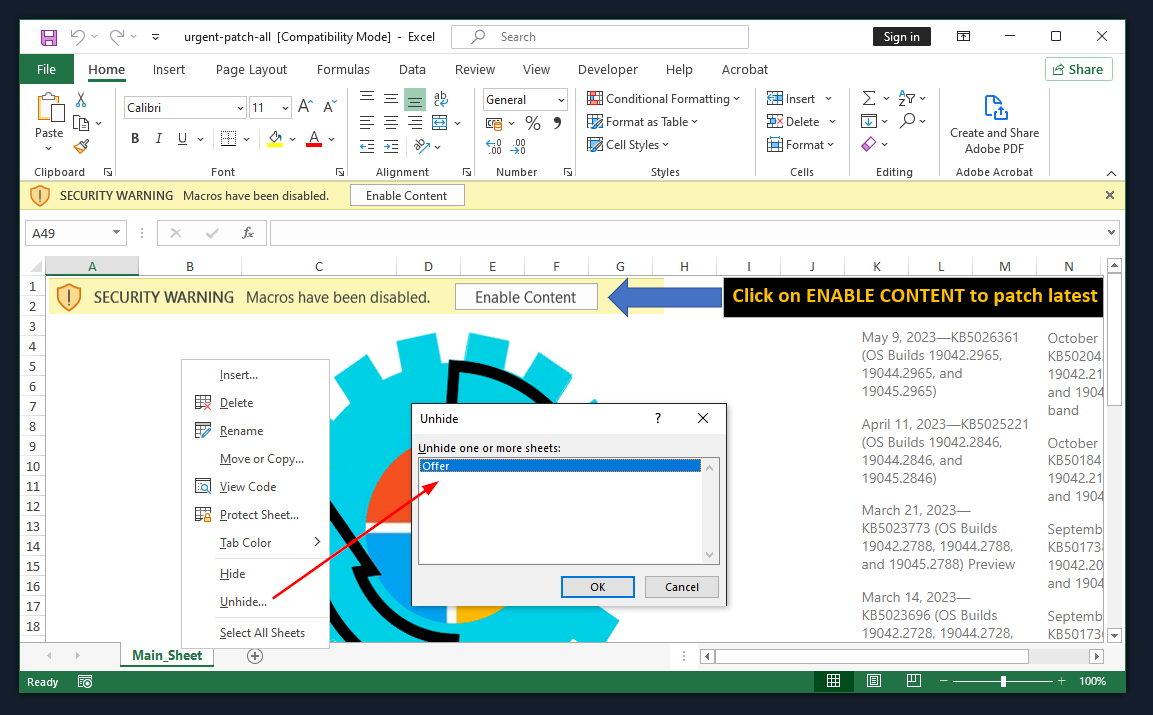Apply Percent Style number format
The image size is (1153, 715).
(533, 123)
